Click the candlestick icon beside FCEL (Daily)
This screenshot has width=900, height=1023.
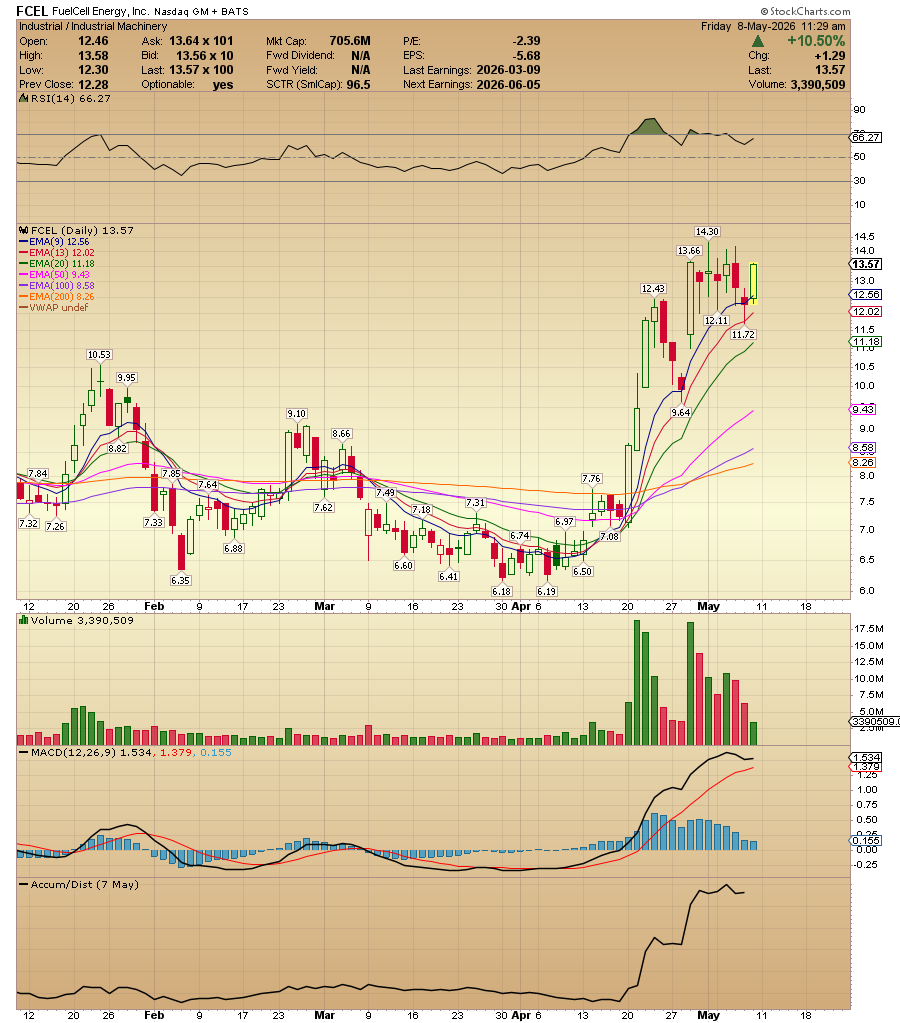(23, 230)
